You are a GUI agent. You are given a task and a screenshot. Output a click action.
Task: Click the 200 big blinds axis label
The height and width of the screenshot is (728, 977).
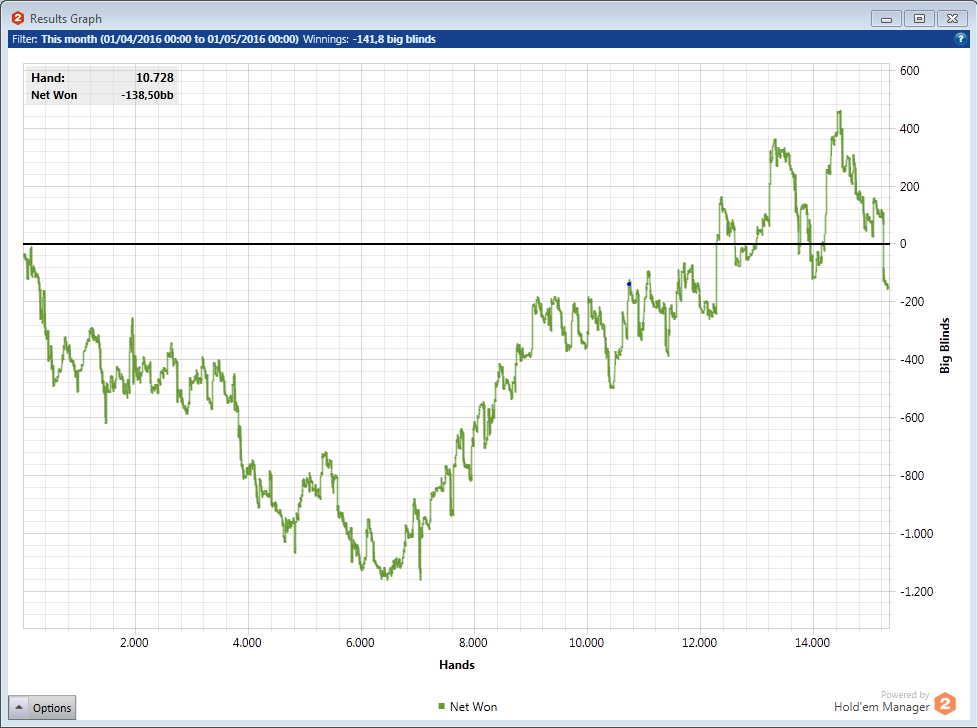(910, 186)
